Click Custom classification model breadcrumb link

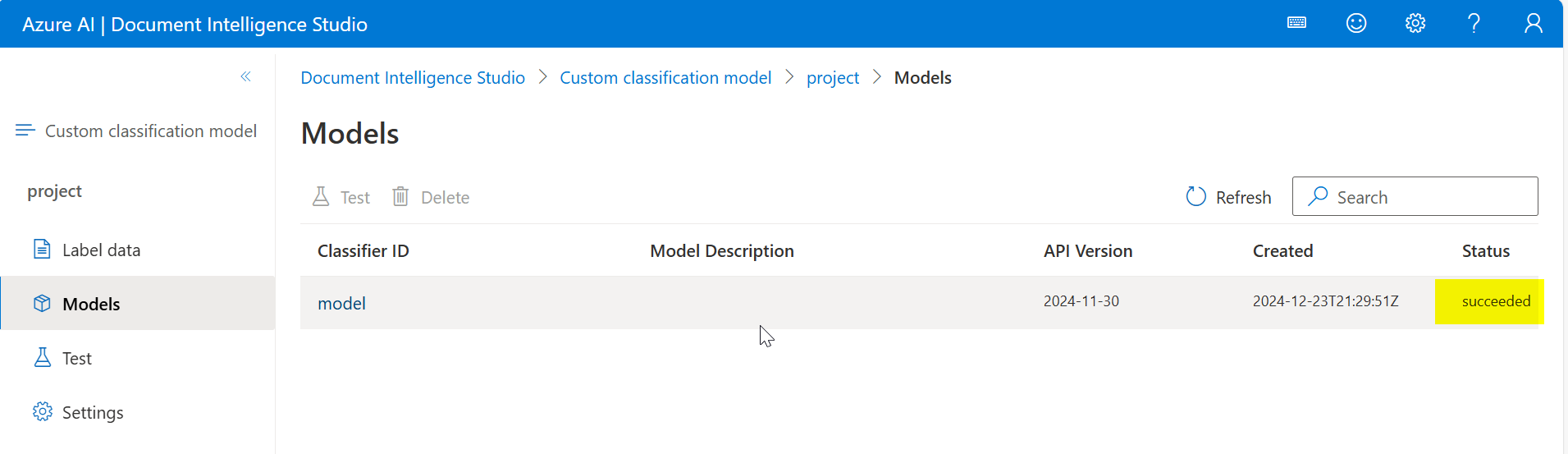(x=665, y=77)
